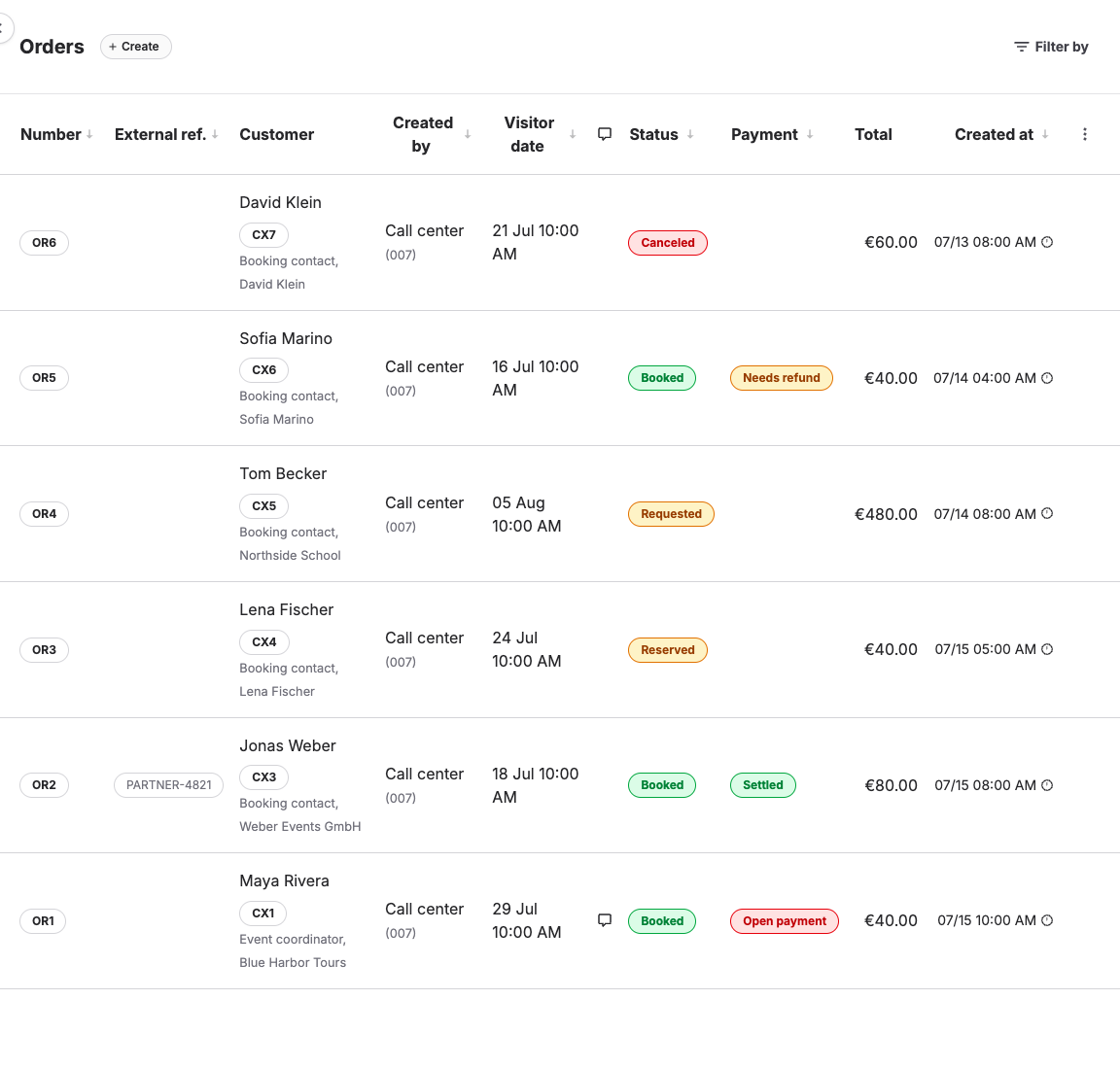
Task: Open customer tag CX3
Action: click(x=263, y=776)
